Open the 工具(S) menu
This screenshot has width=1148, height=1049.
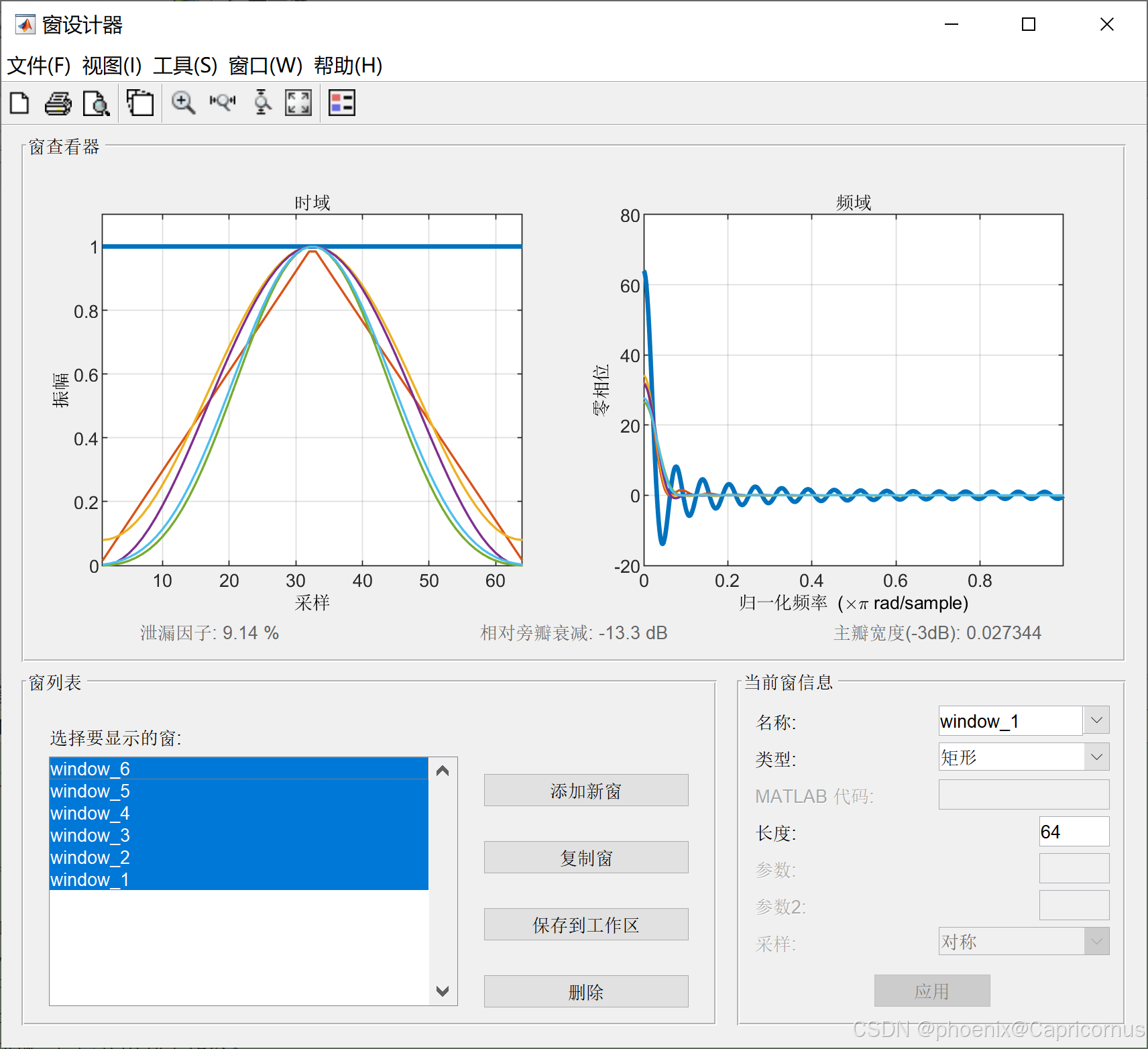(185, 66)
